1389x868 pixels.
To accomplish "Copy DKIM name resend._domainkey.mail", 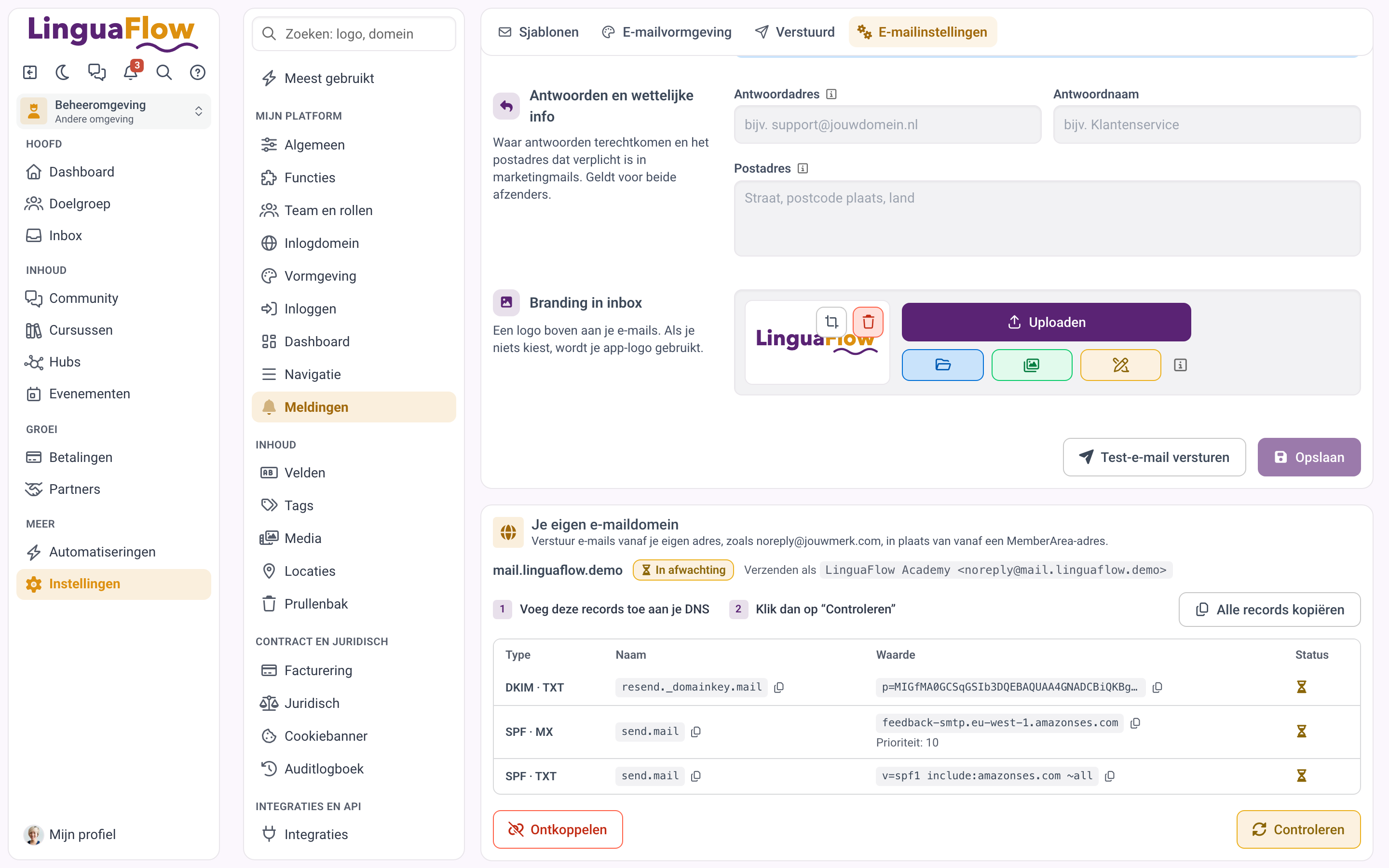I will (779, 687).
